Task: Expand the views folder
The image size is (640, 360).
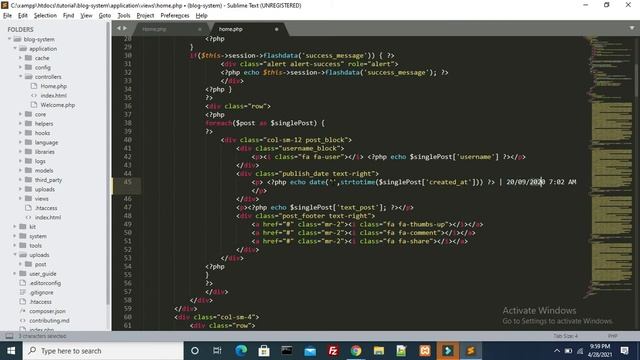Action: click(x=21, y=199)
